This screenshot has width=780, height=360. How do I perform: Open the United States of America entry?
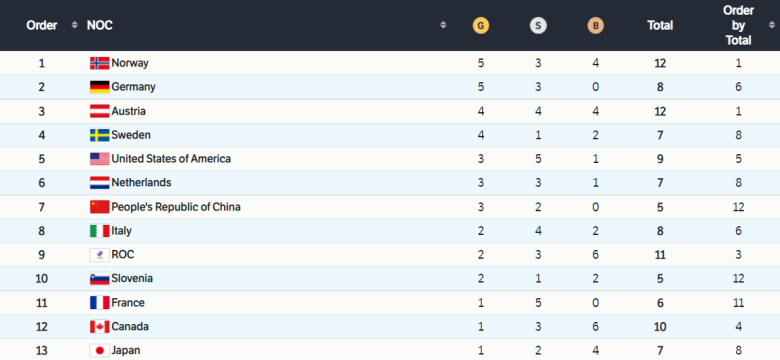tap(171, 159)
